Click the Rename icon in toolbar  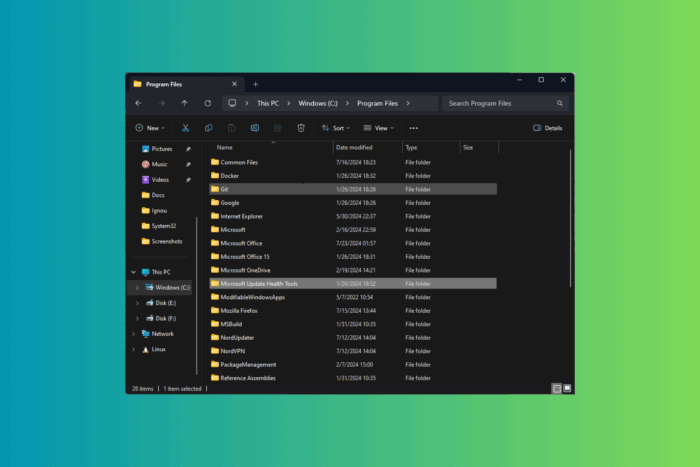tap(255, 128)
